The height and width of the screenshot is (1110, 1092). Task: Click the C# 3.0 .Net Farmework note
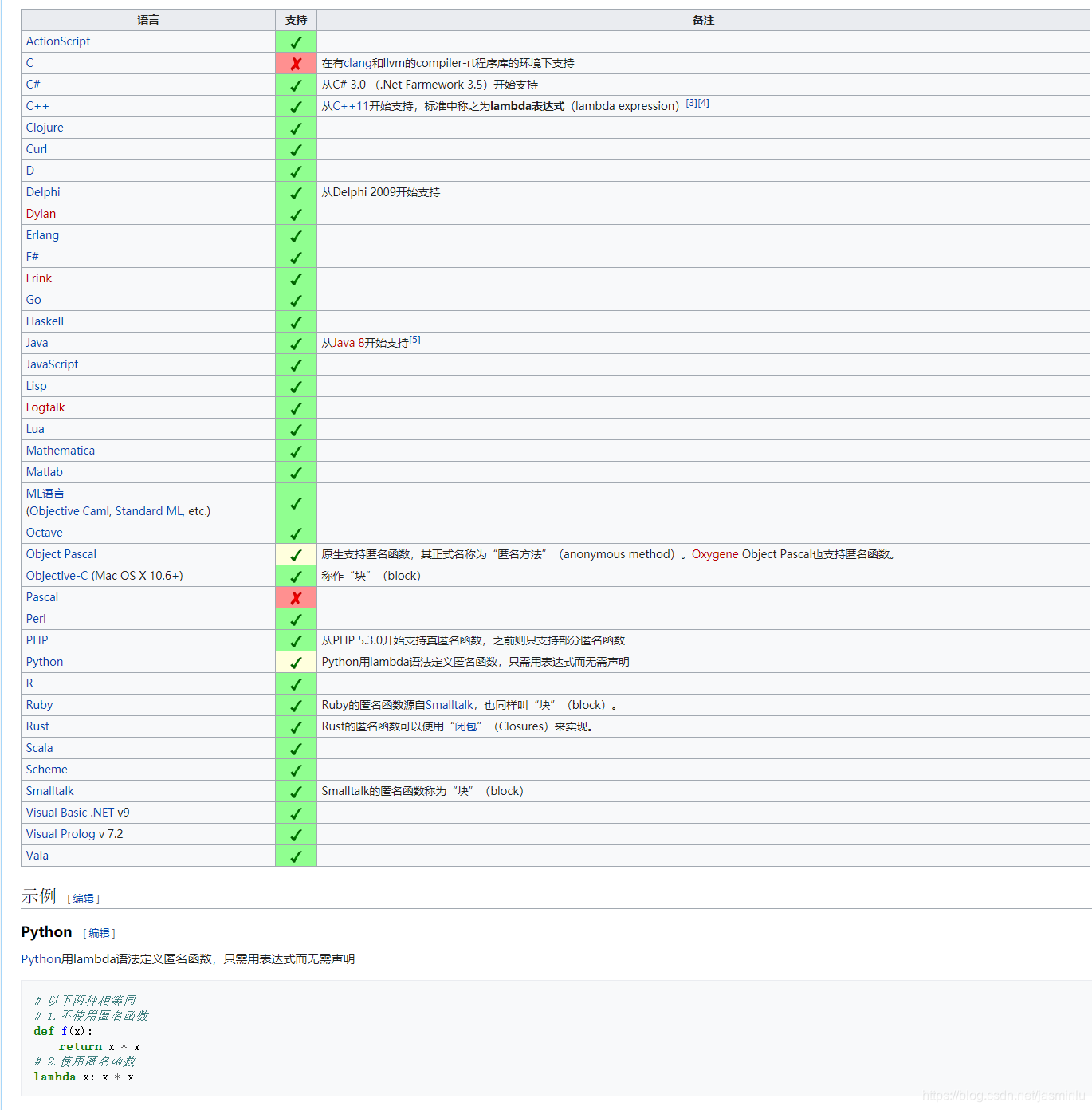tap(430, 85)
